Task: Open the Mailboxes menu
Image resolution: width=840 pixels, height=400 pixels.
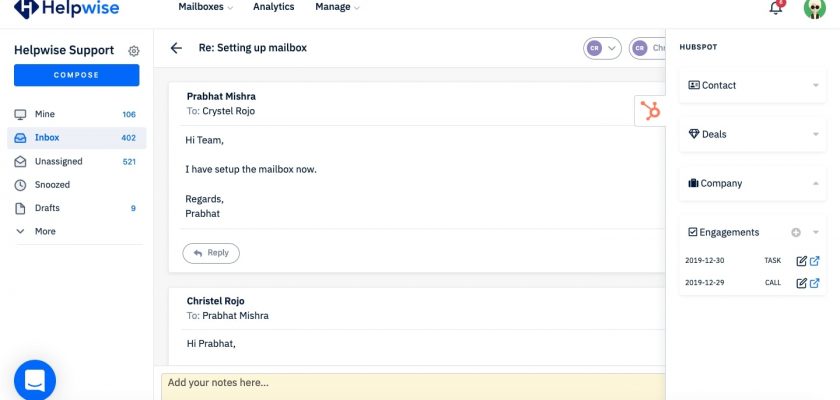Action: (205, 7)
